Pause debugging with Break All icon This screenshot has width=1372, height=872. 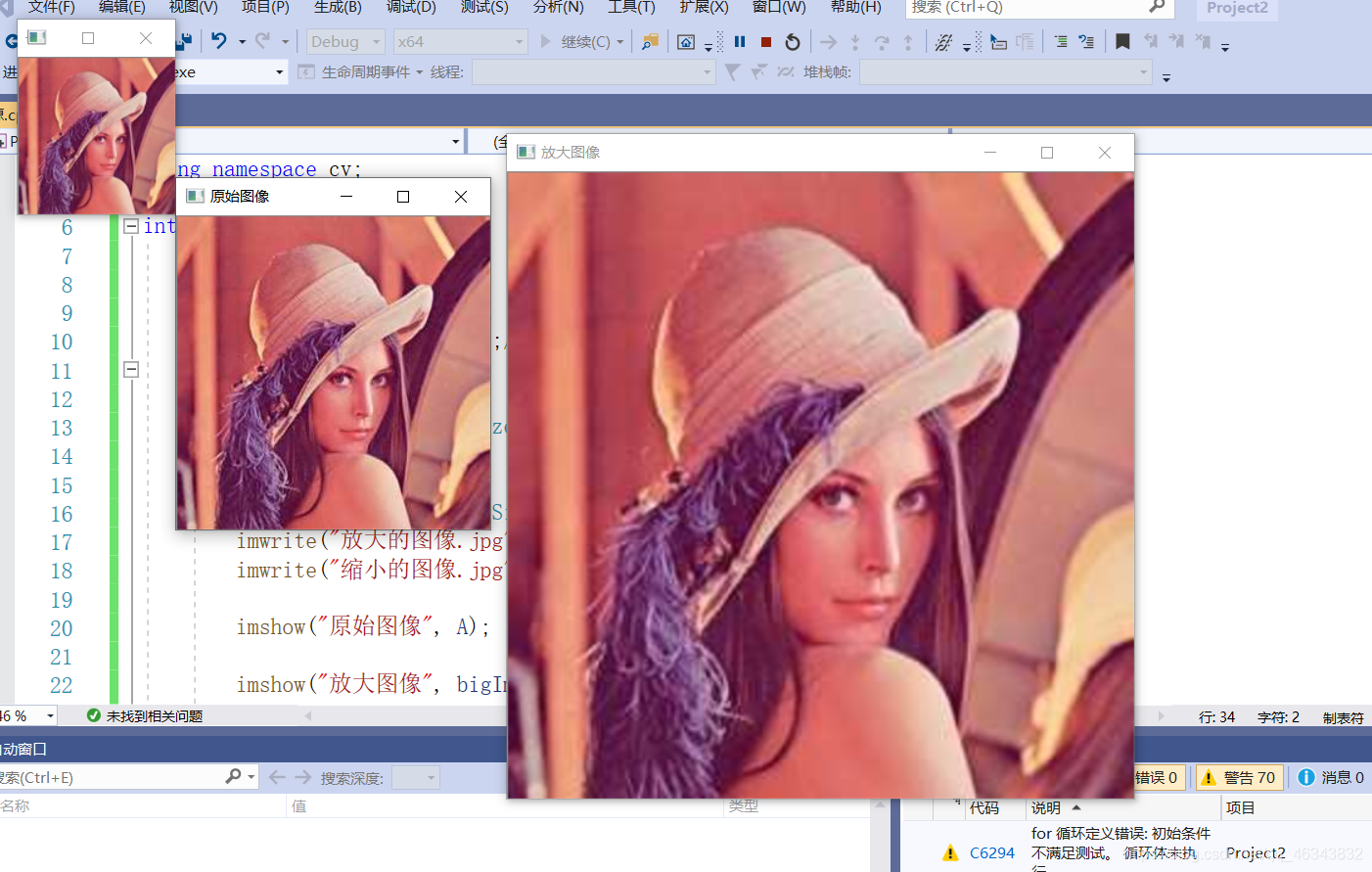740,42
